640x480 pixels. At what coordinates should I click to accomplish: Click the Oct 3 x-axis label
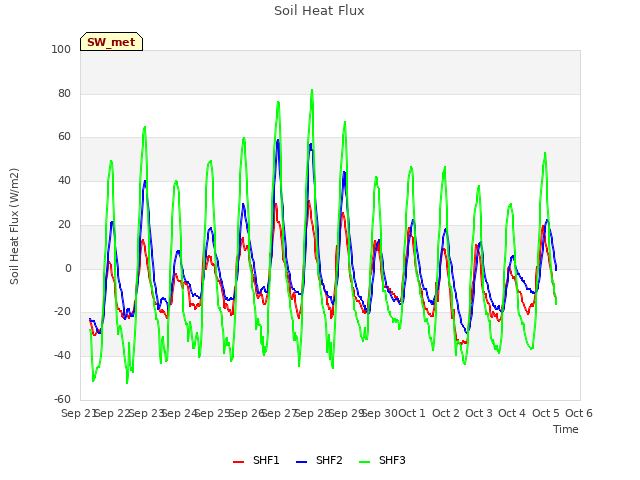479,413
